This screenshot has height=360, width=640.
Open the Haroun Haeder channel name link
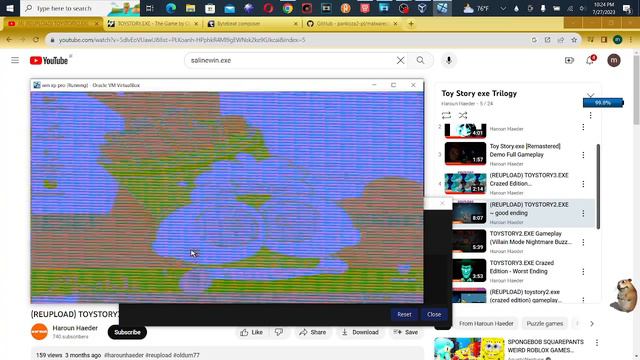[x=75, y=328]
